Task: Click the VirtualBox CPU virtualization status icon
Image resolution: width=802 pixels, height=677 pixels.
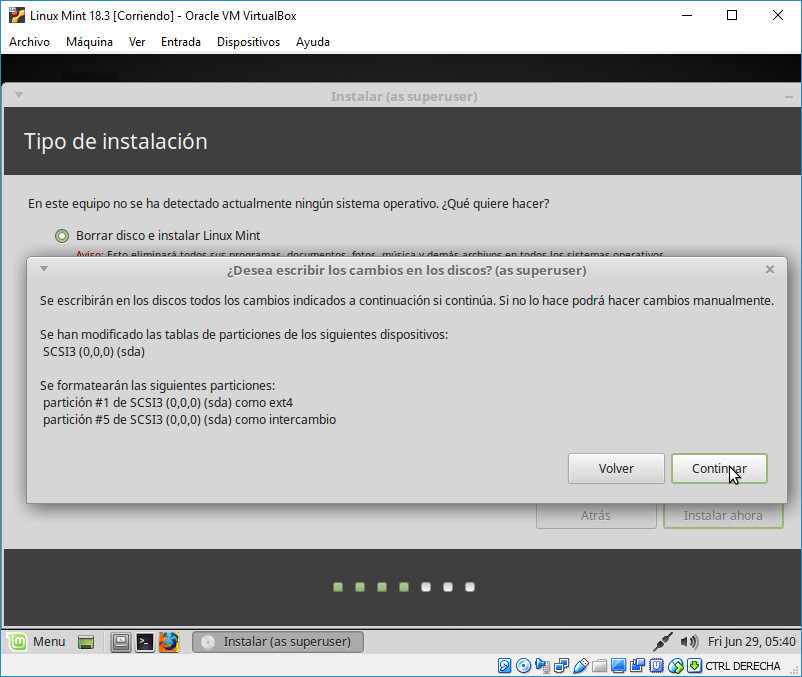Action: point(656,666)
